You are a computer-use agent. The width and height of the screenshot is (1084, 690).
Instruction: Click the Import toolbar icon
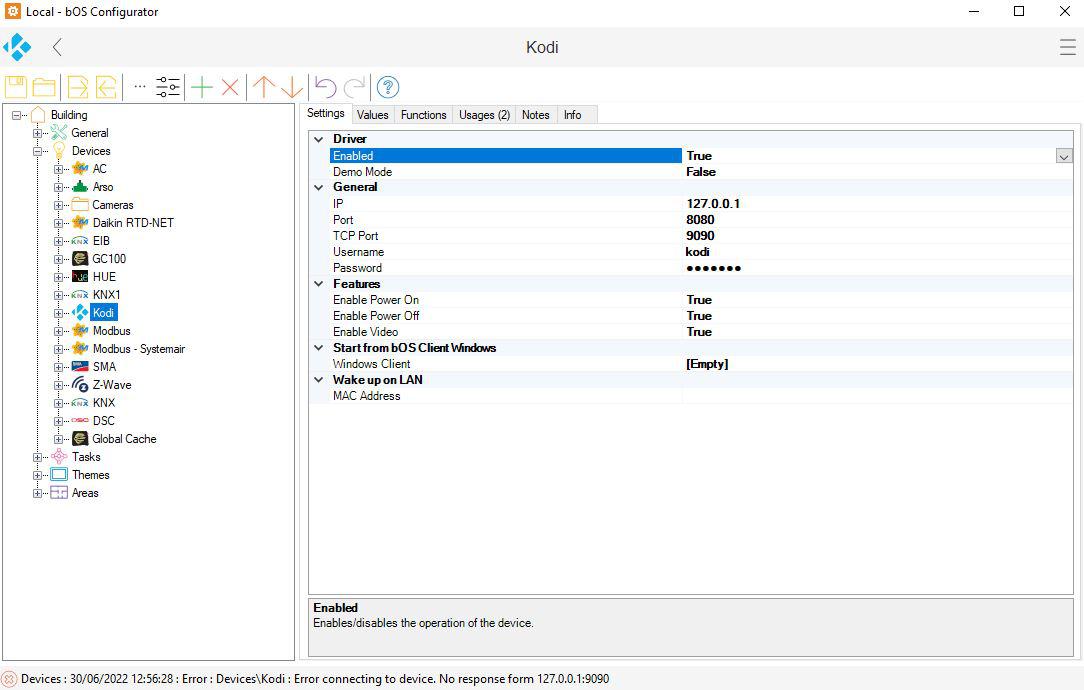click(x=106, y=87)
